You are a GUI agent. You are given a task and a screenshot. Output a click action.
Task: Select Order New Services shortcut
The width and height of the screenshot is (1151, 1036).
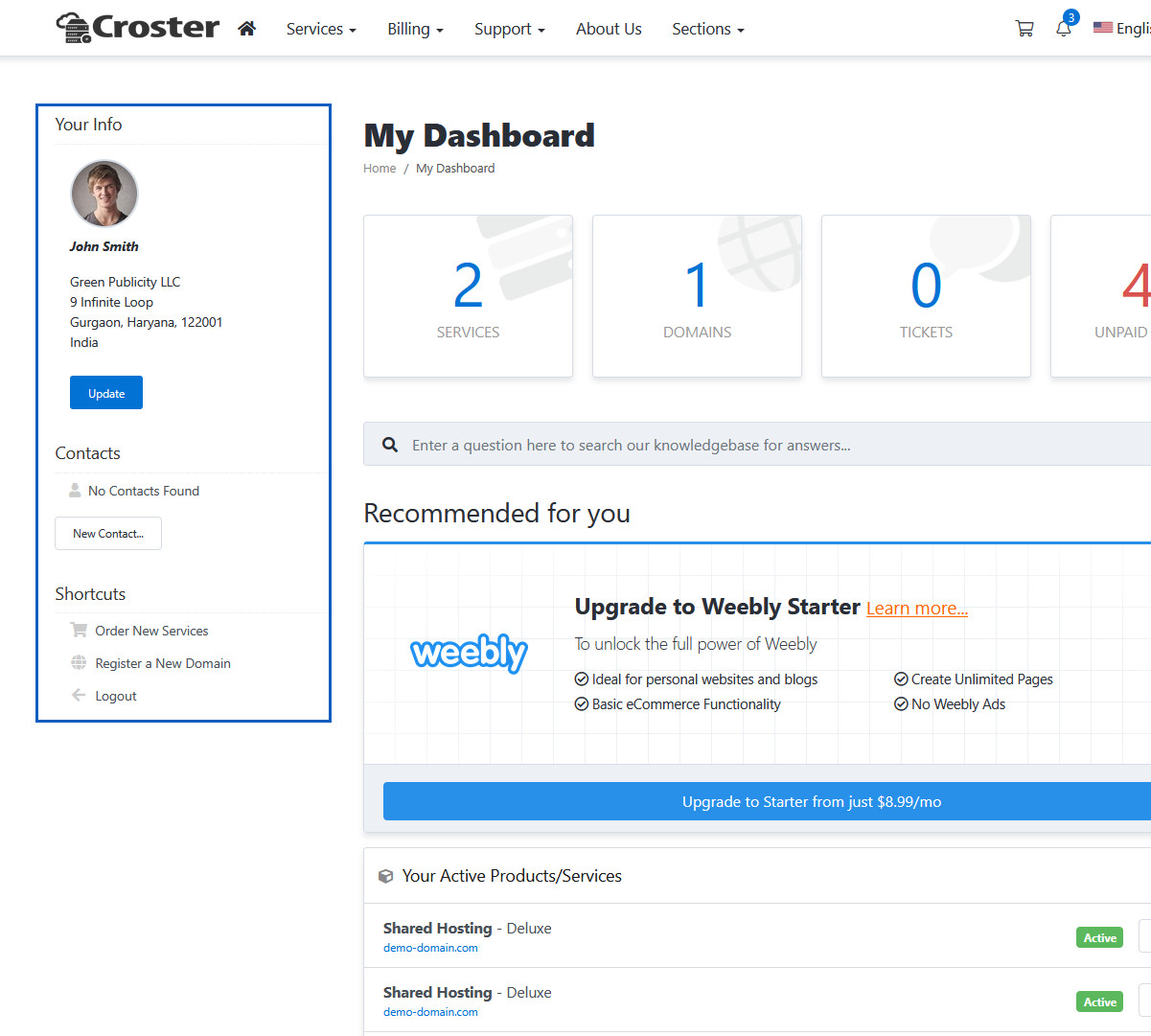tap(151, 631)
